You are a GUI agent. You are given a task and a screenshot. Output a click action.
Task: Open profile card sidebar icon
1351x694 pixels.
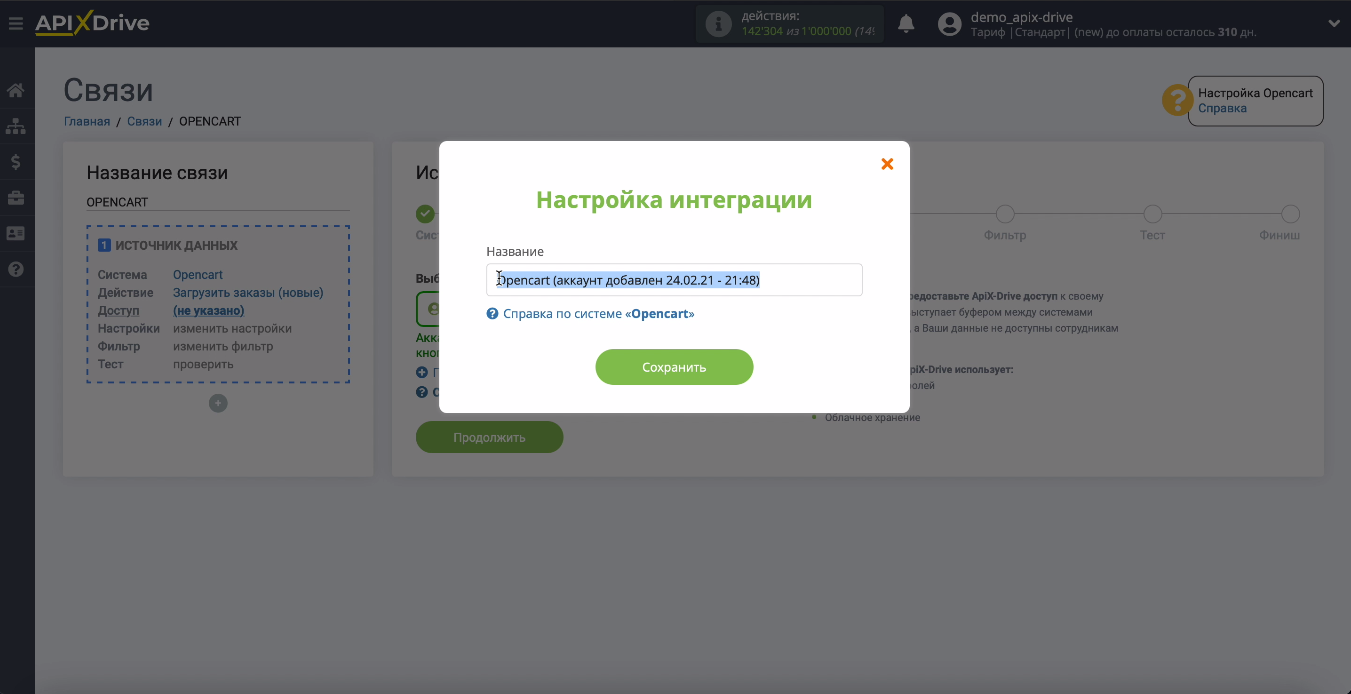16,233
